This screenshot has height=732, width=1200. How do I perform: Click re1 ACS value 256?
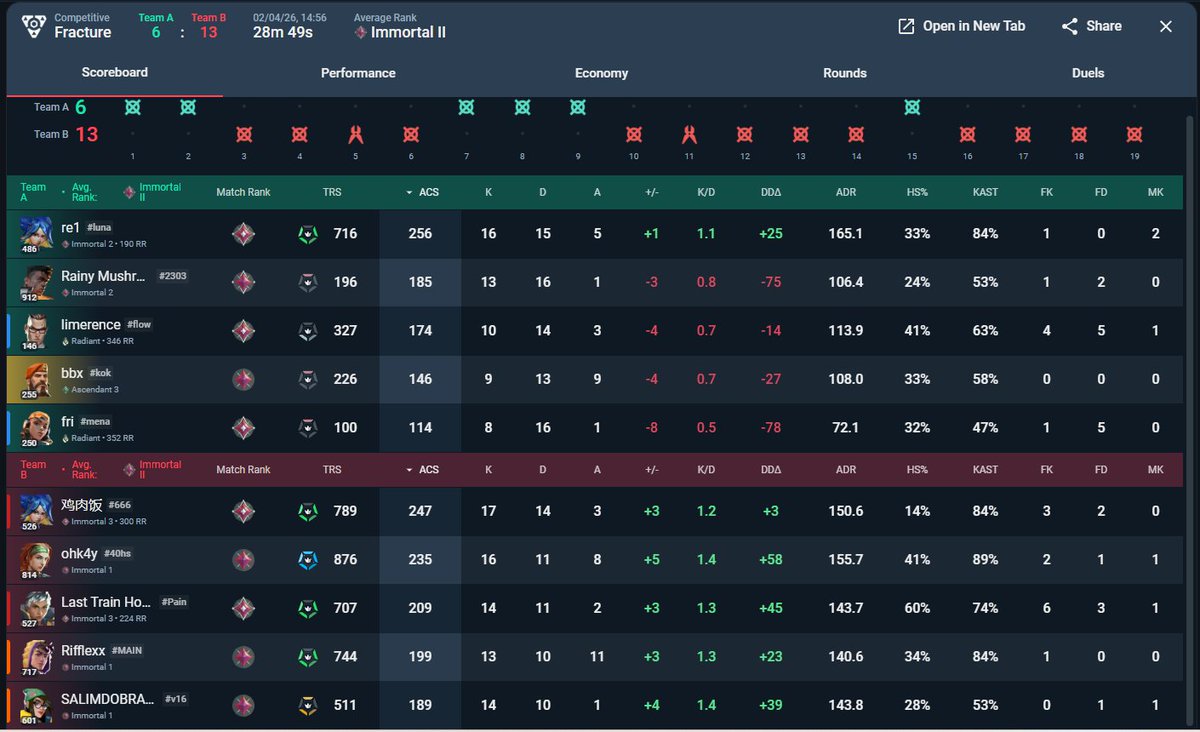pyautogui.click(x=420, y=234)
